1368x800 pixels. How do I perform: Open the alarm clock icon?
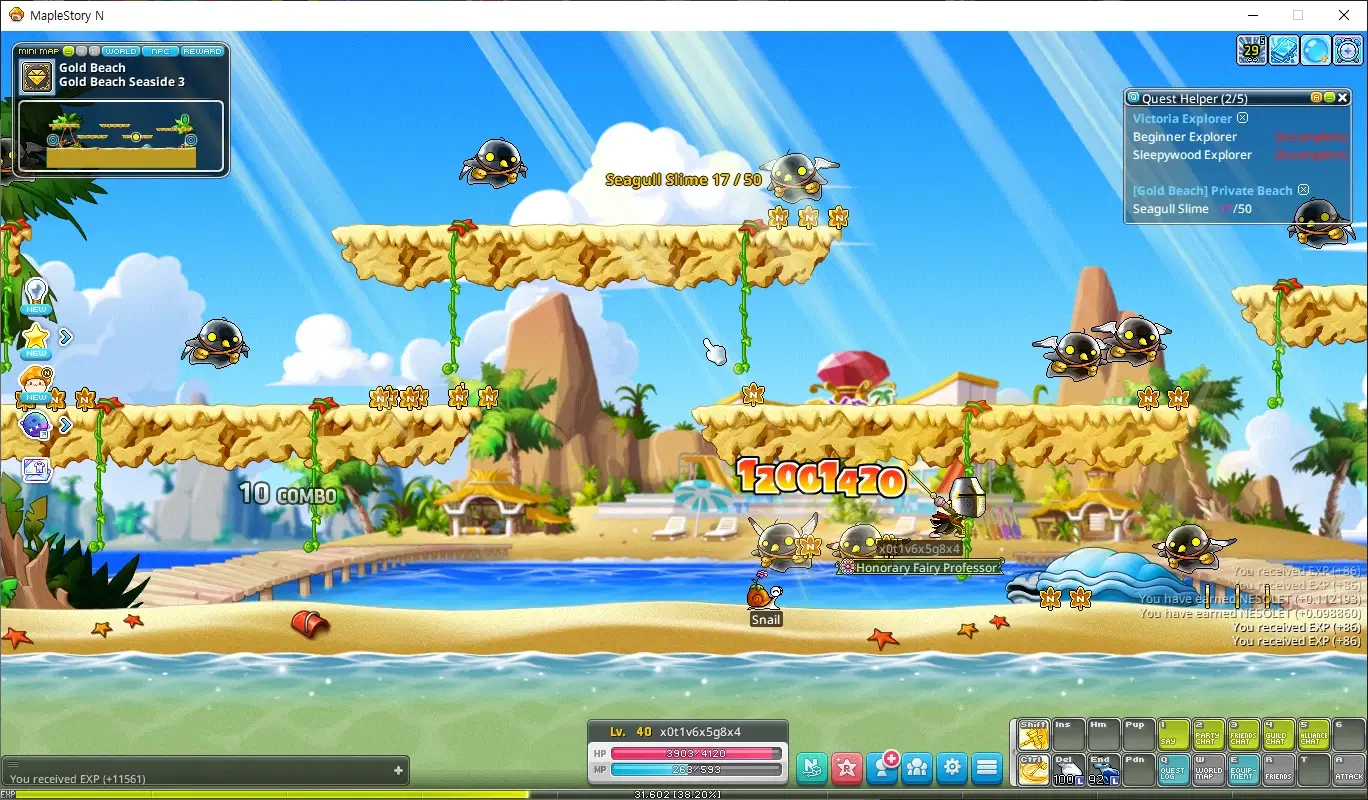(1348, 49)
